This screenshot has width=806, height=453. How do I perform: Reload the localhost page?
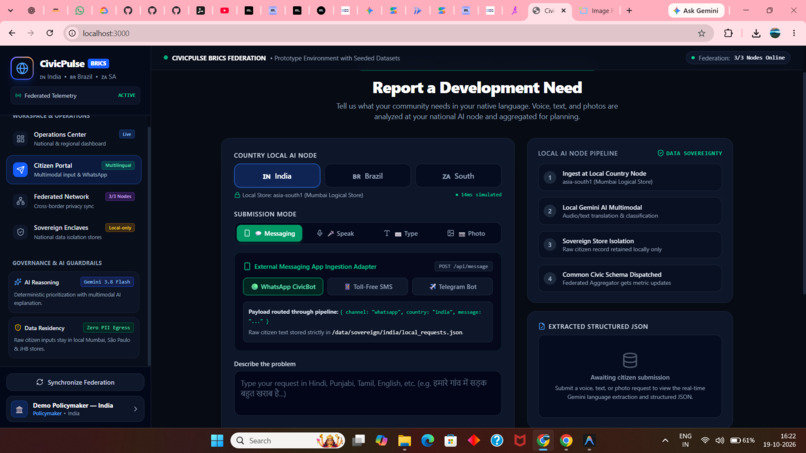pyautogui.click(x=50, y=33)
